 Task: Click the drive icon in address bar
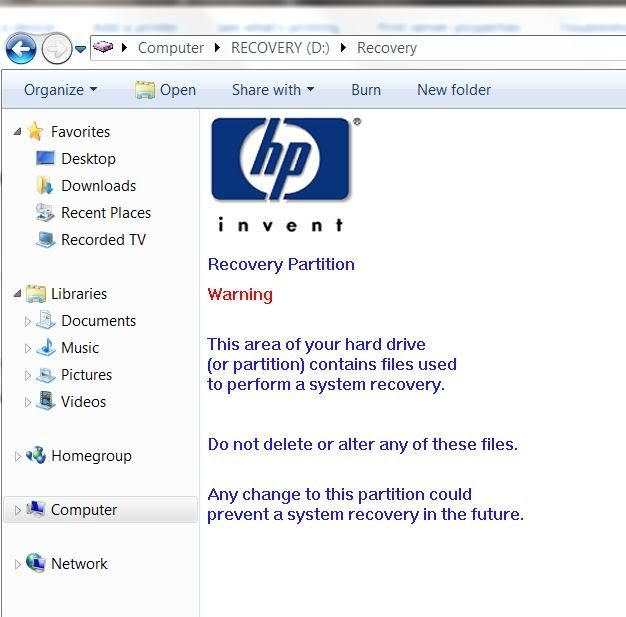[x=103, y=47]
